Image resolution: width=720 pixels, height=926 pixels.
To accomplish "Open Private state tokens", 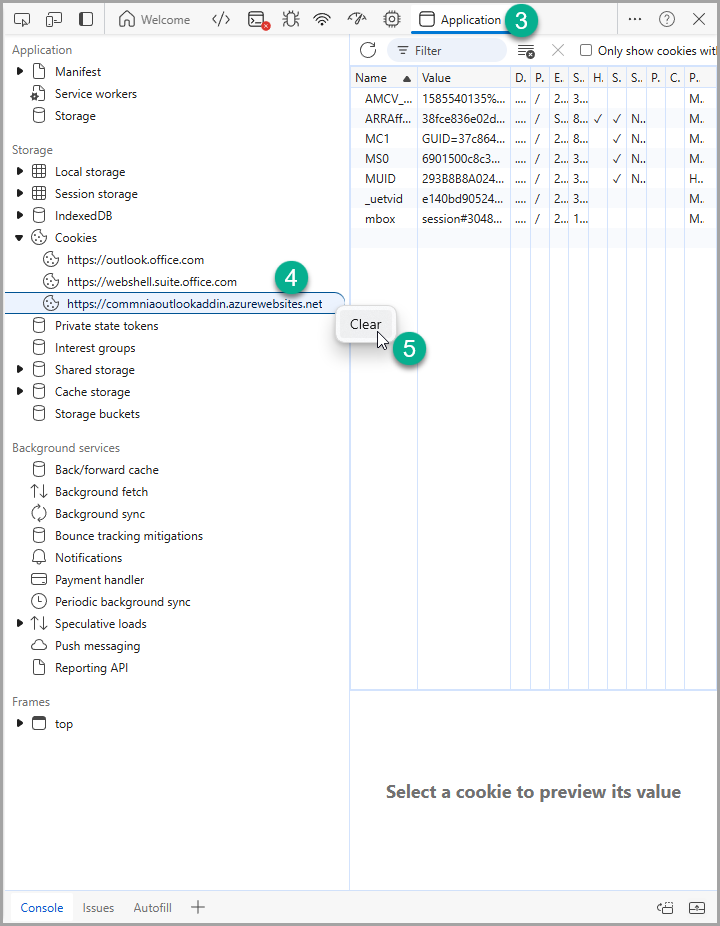I will (106, 325).
